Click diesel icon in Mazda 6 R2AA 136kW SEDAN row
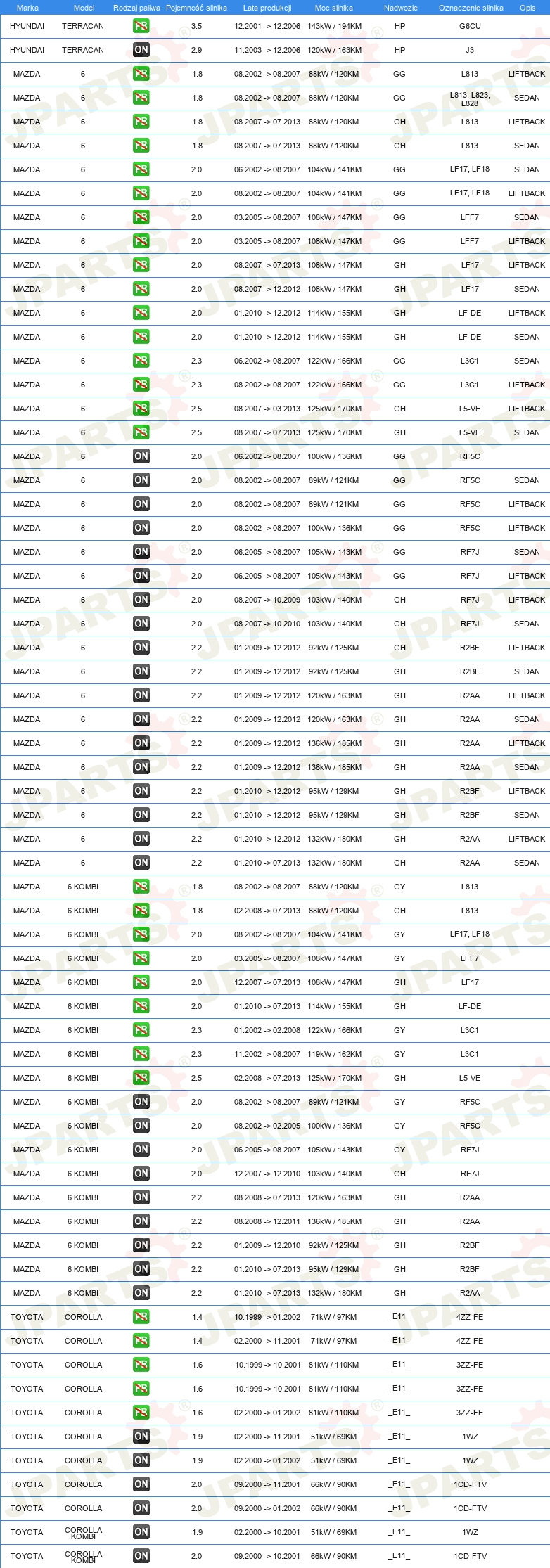Image resolution: width=550 pixels, height=1568 pixels. click(x=141, y=767)
